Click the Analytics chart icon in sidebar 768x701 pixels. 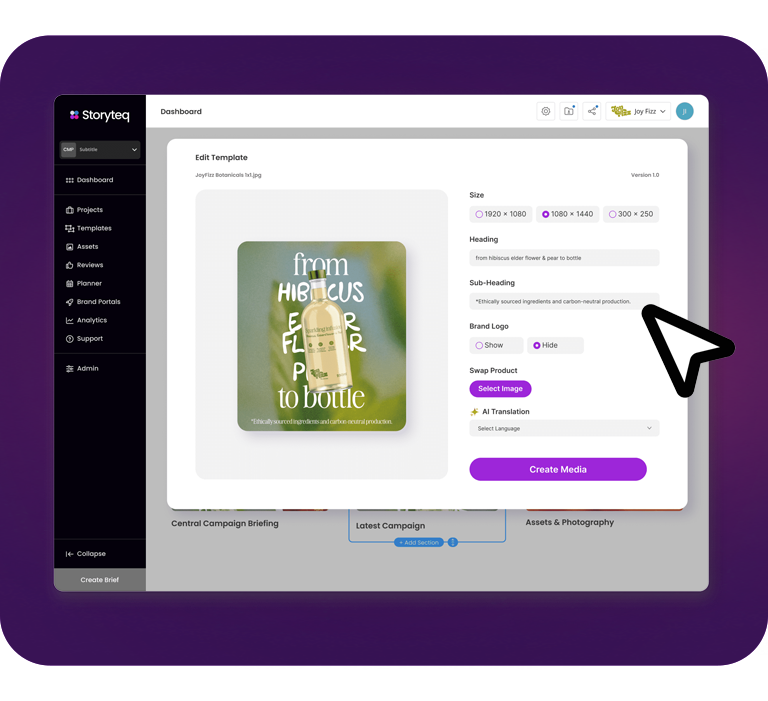(x=70, y=321)
